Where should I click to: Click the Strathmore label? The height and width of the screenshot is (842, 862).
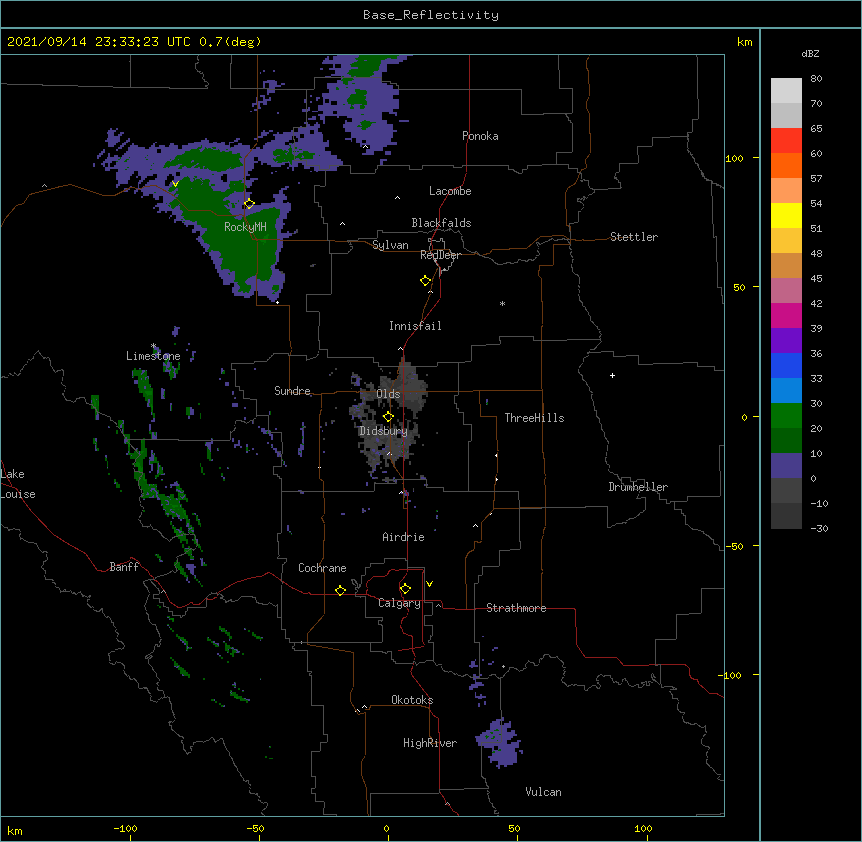click(x=516, y=608)
